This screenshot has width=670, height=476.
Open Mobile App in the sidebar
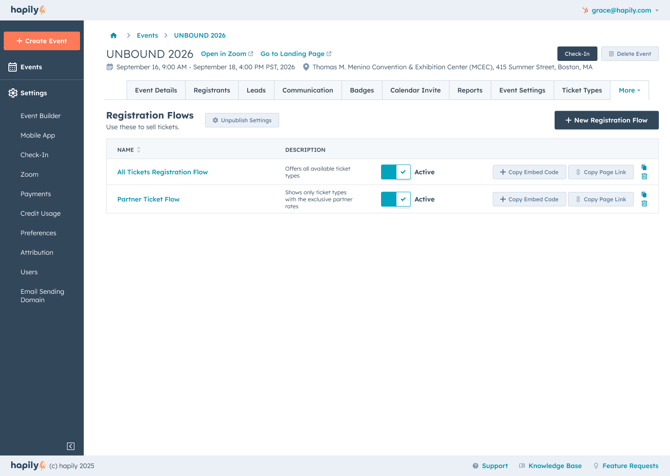point(38,135)
